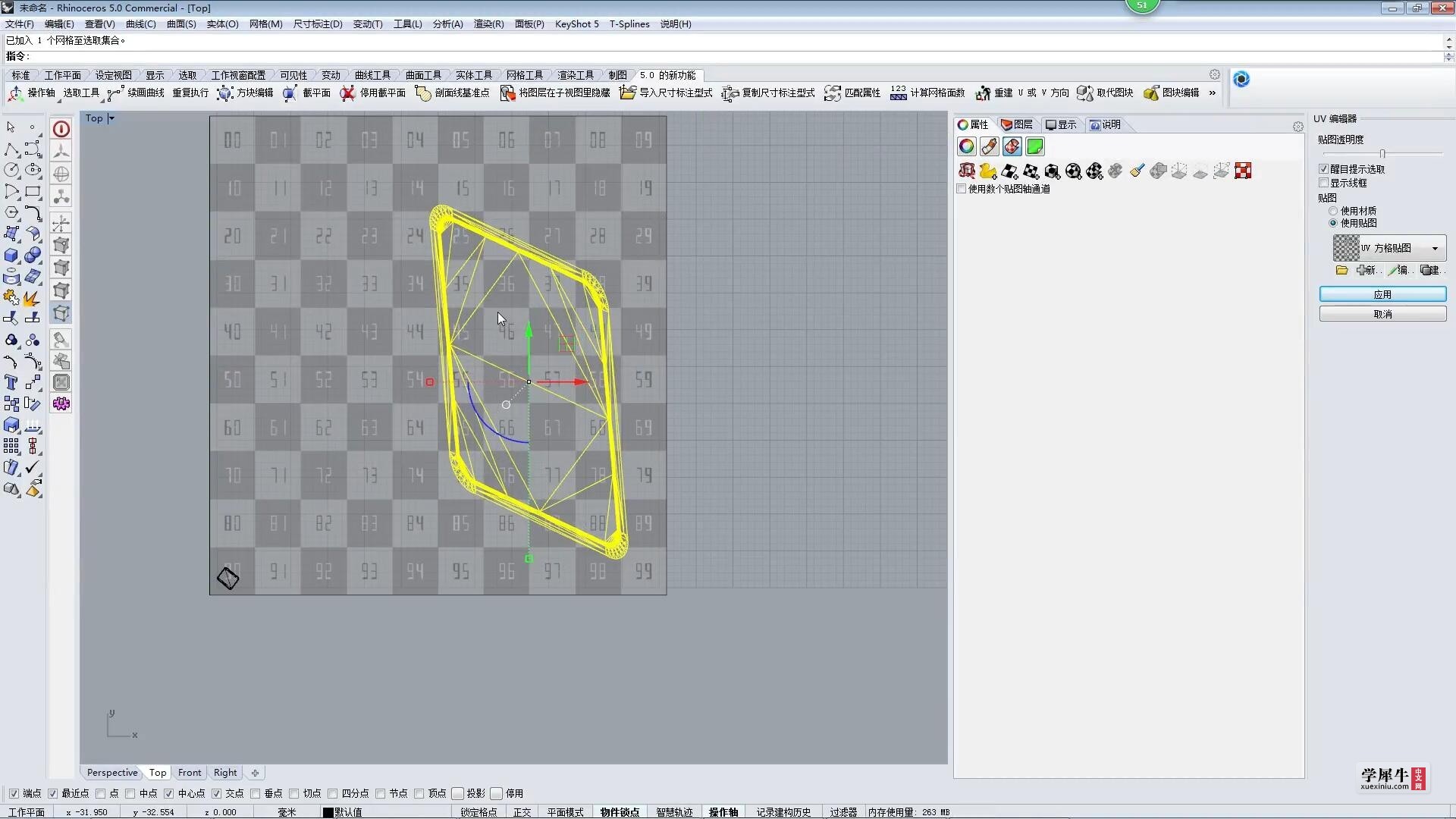
Task: Click the 取消 cancel button
Action: tap(1382, 314)
